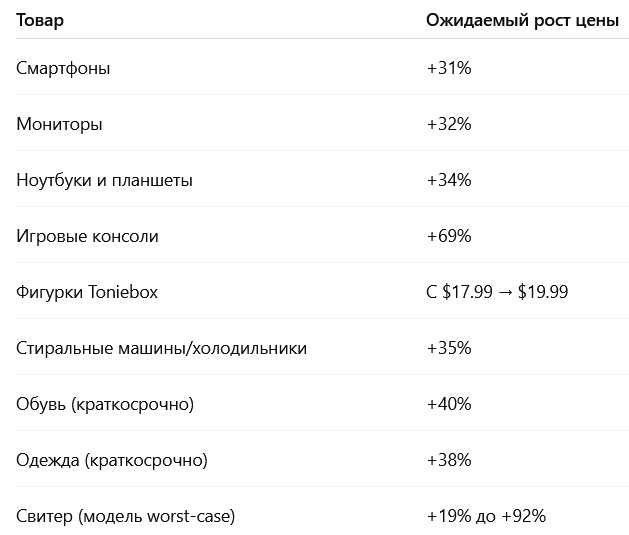Viewport: 629px width, 535px height.
Task: Select the "Стиральные машины/холодильники" cell
Action: click(x=162, y=348)
